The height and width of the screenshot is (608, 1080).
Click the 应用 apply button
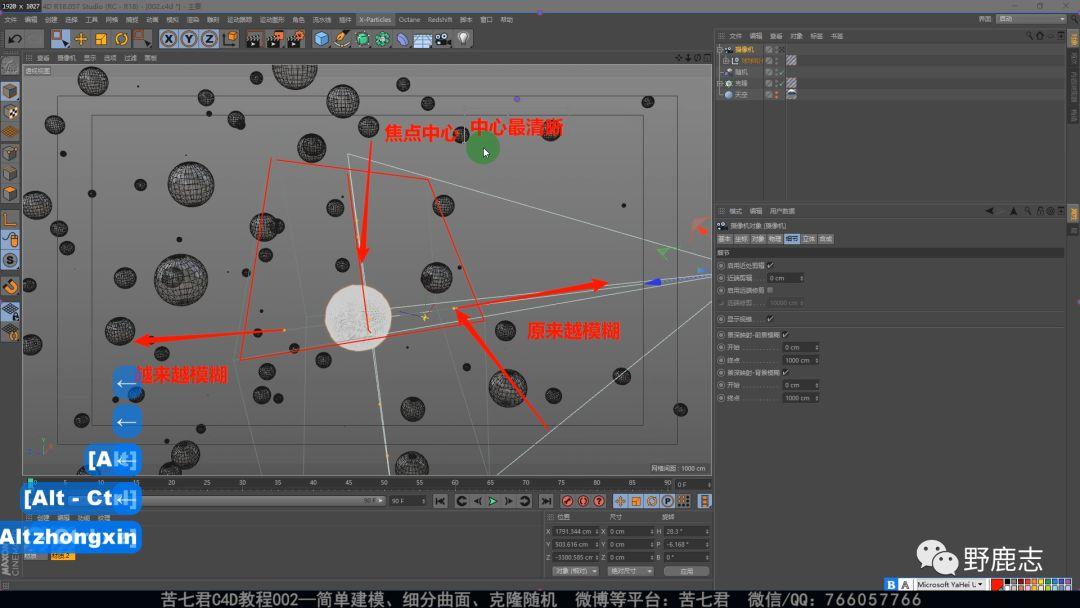pyautogui.click(x=686, y=571)
